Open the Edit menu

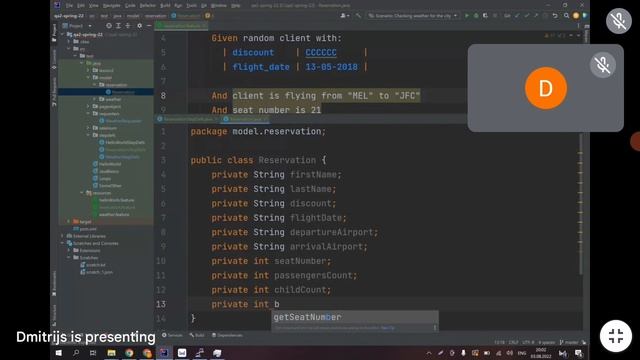click(81, 5)
